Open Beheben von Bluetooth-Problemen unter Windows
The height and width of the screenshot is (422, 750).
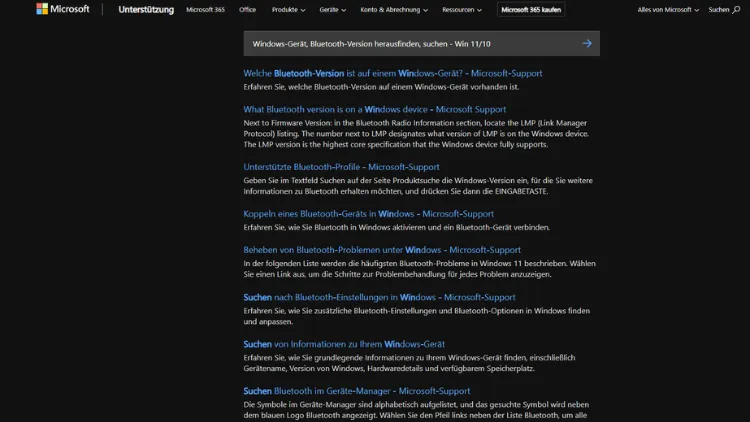(x=382, y=249)
